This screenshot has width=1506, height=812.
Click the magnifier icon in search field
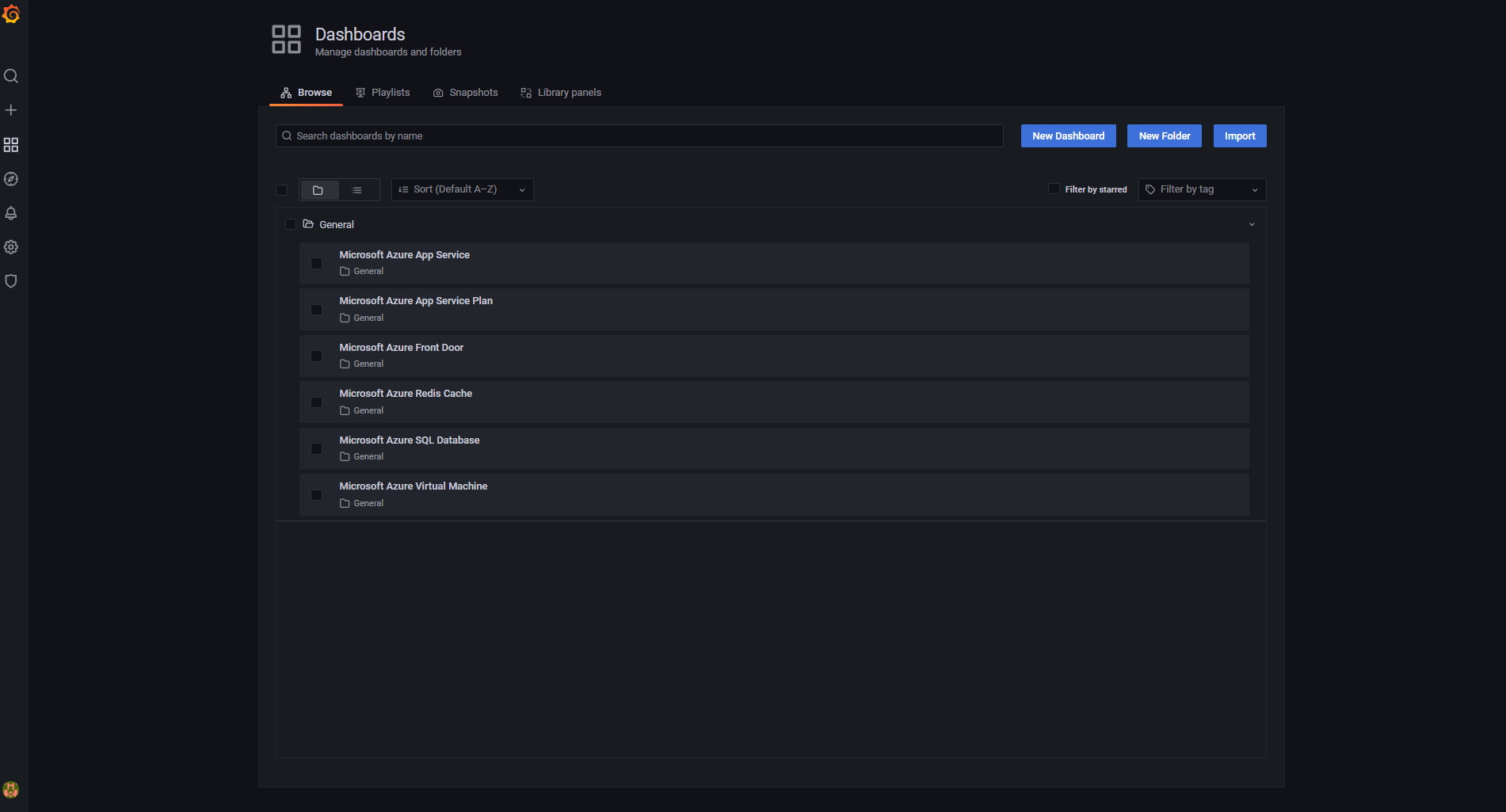click(287, 136)
